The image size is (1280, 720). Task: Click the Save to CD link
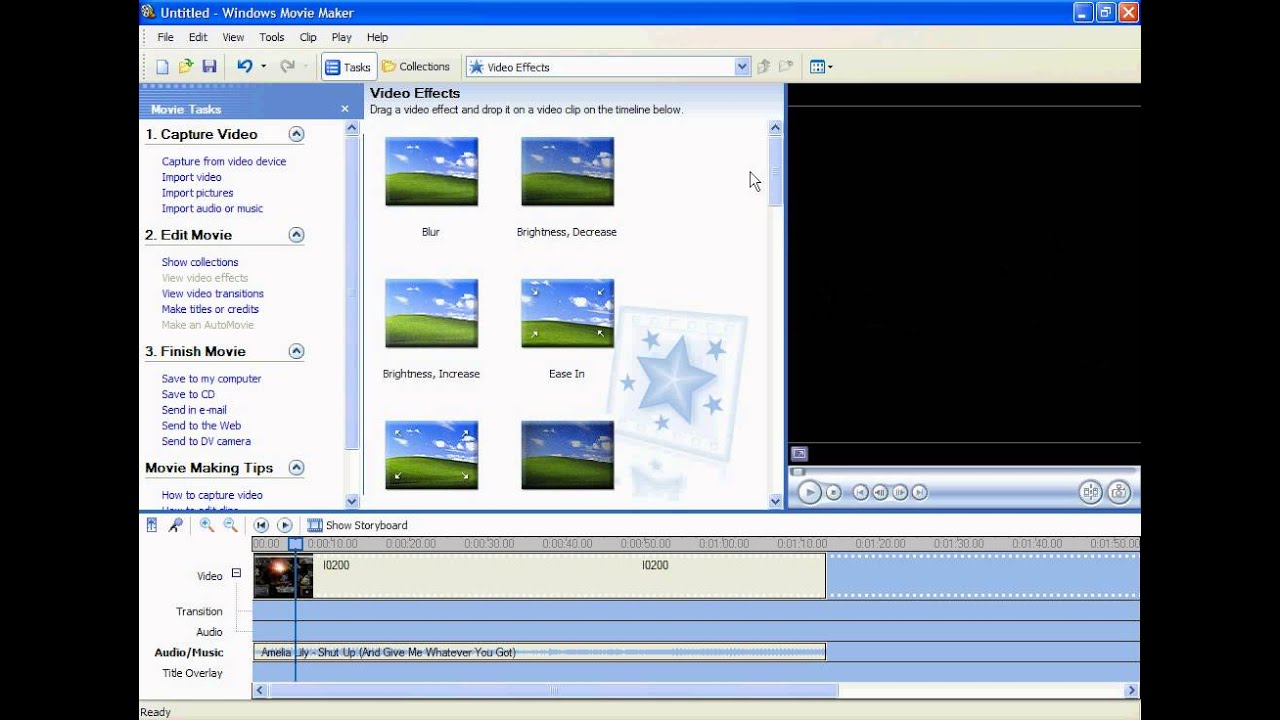(x=188, y=394)
